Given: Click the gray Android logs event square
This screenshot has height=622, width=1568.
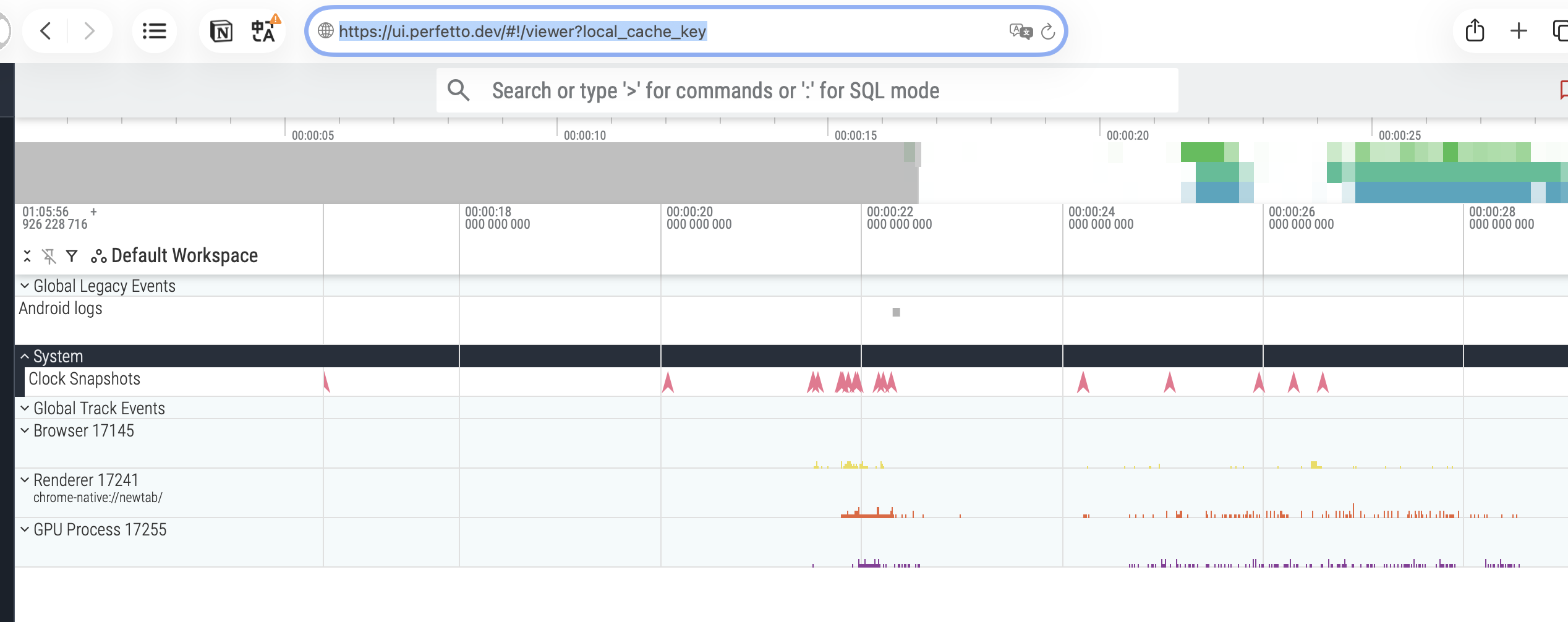Looking at the screenshot, I should click(x=896, y=312).
